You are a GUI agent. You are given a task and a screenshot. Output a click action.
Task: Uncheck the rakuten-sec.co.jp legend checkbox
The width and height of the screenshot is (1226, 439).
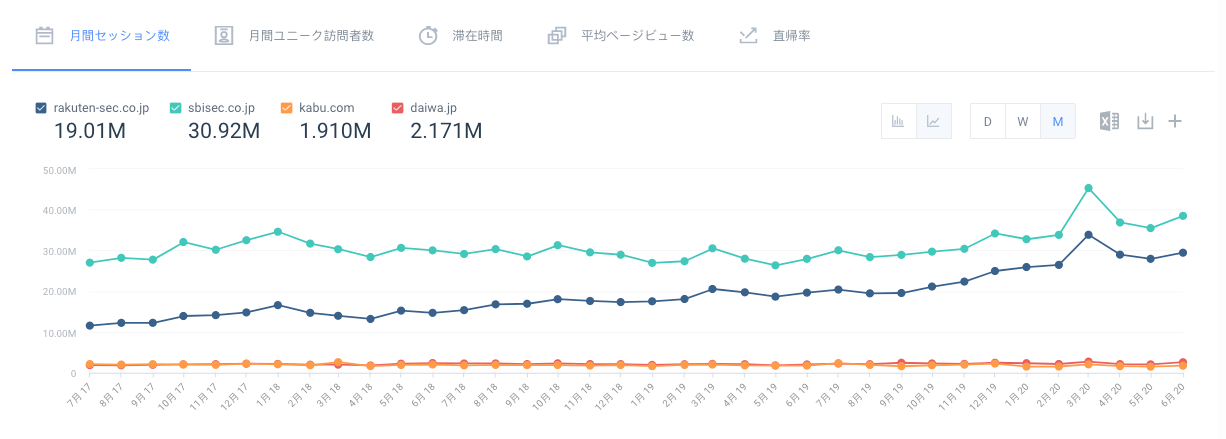tap(40, 108)
